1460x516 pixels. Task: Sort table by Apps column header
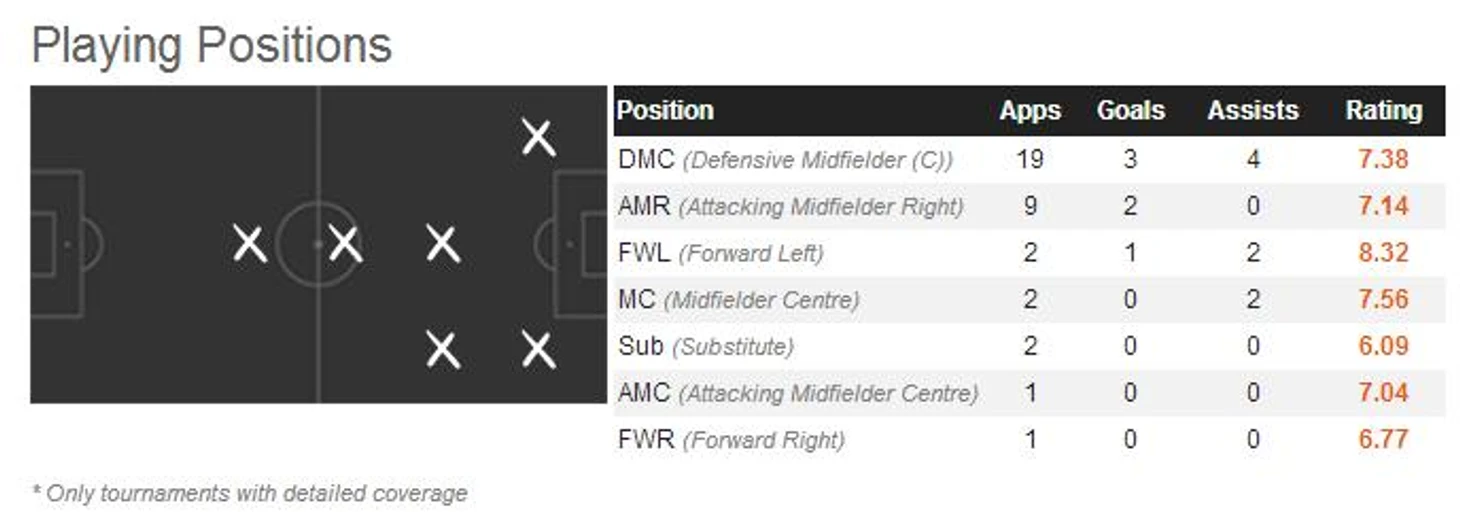1030,110
